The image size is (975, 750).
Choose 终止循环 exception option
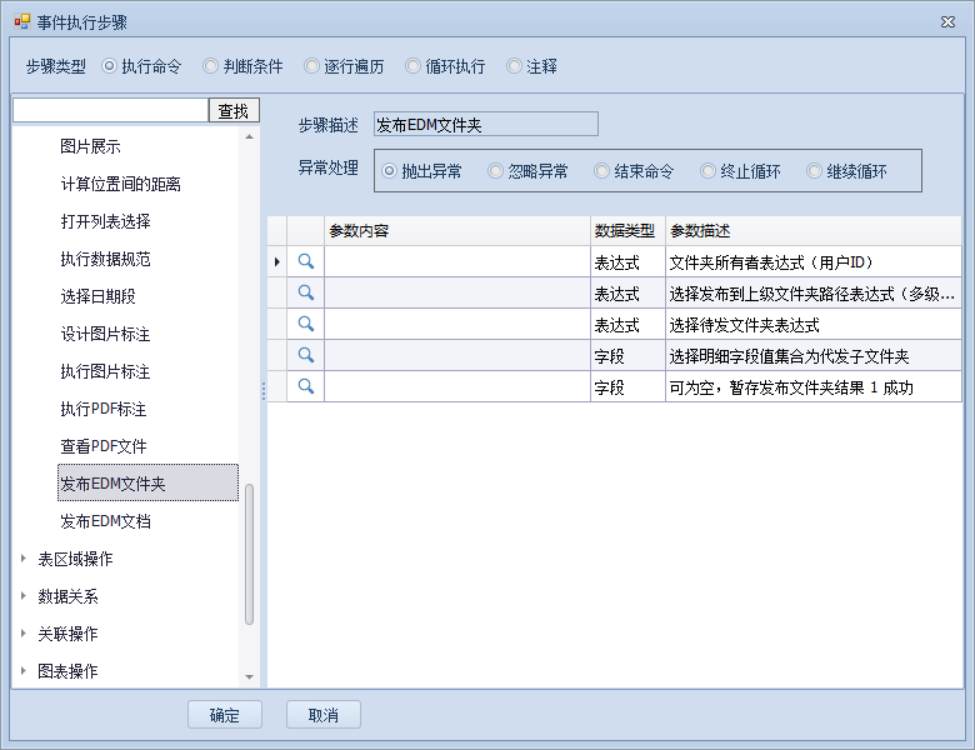(708, 171)
